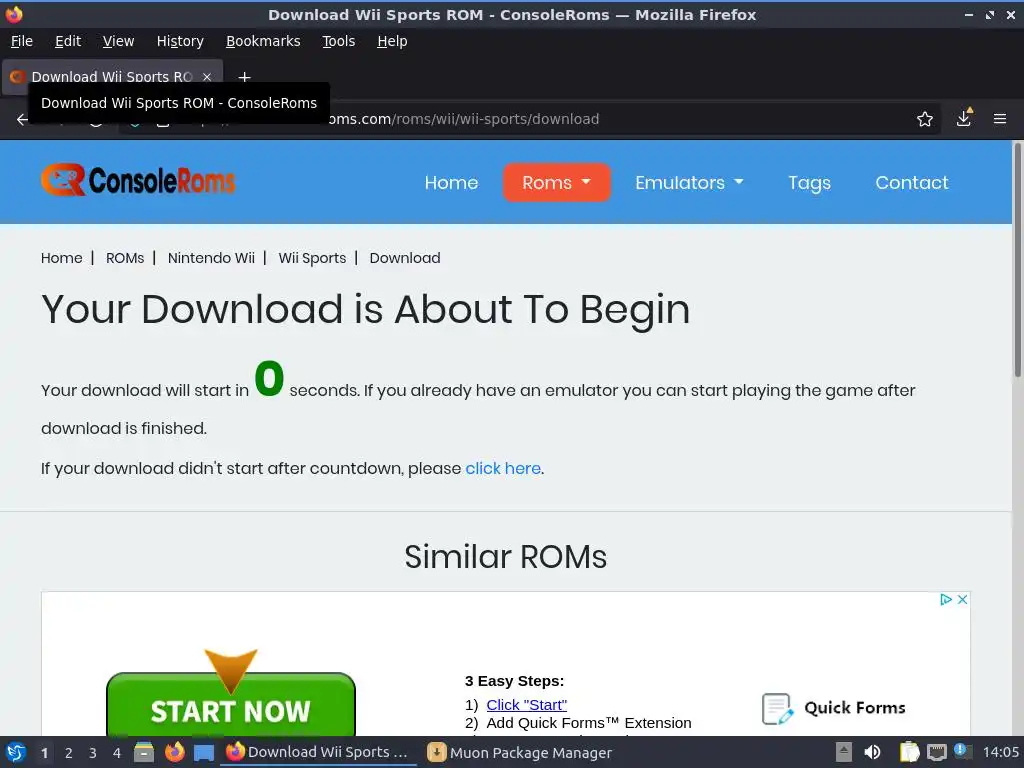Image resolution: width=1024 pixels, height=768 pixels.
Task: Go to Home in the site navbar
Action: 451,182
